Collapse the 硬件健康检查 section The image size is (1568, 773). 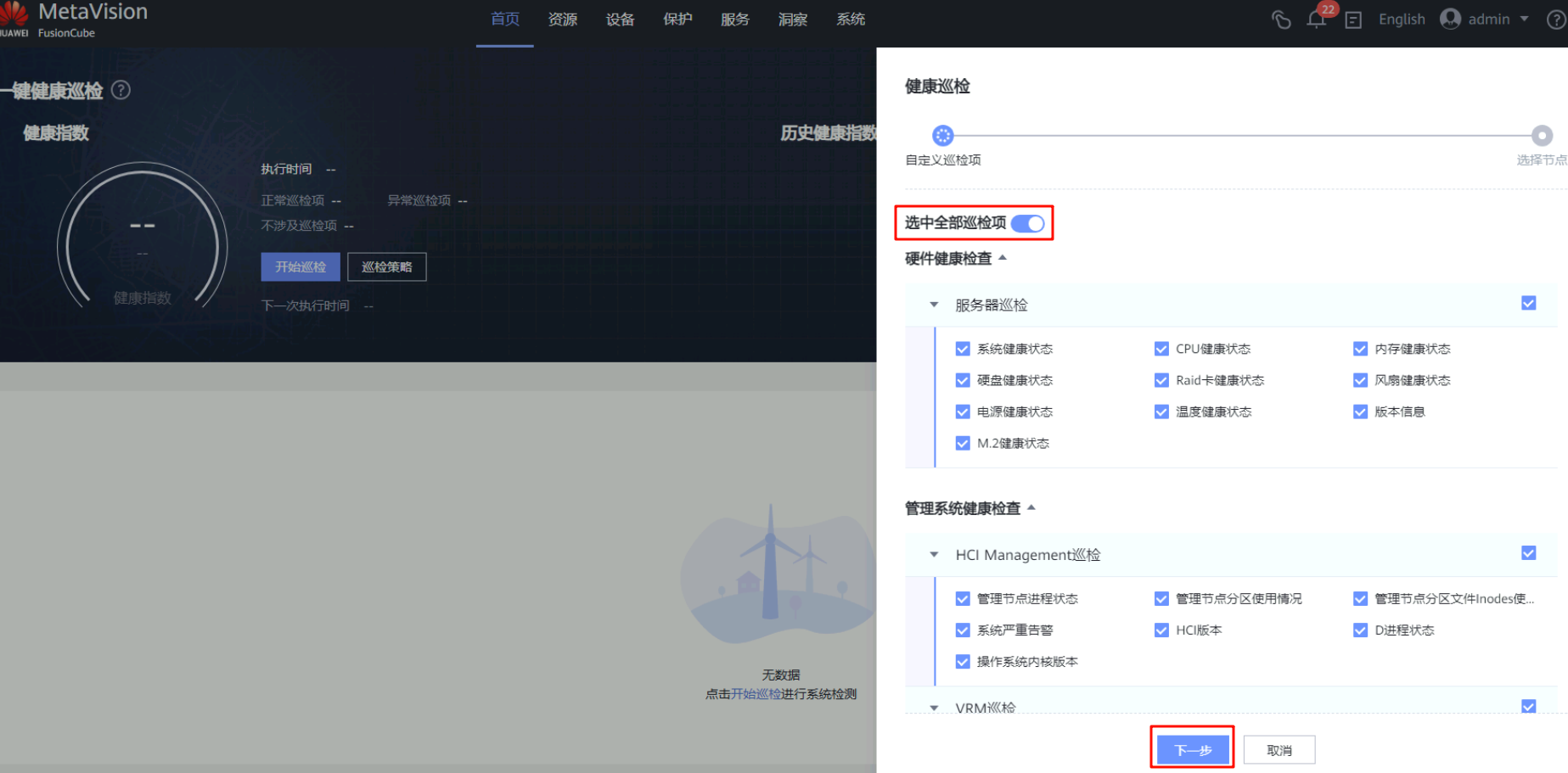click(1003, 258)
